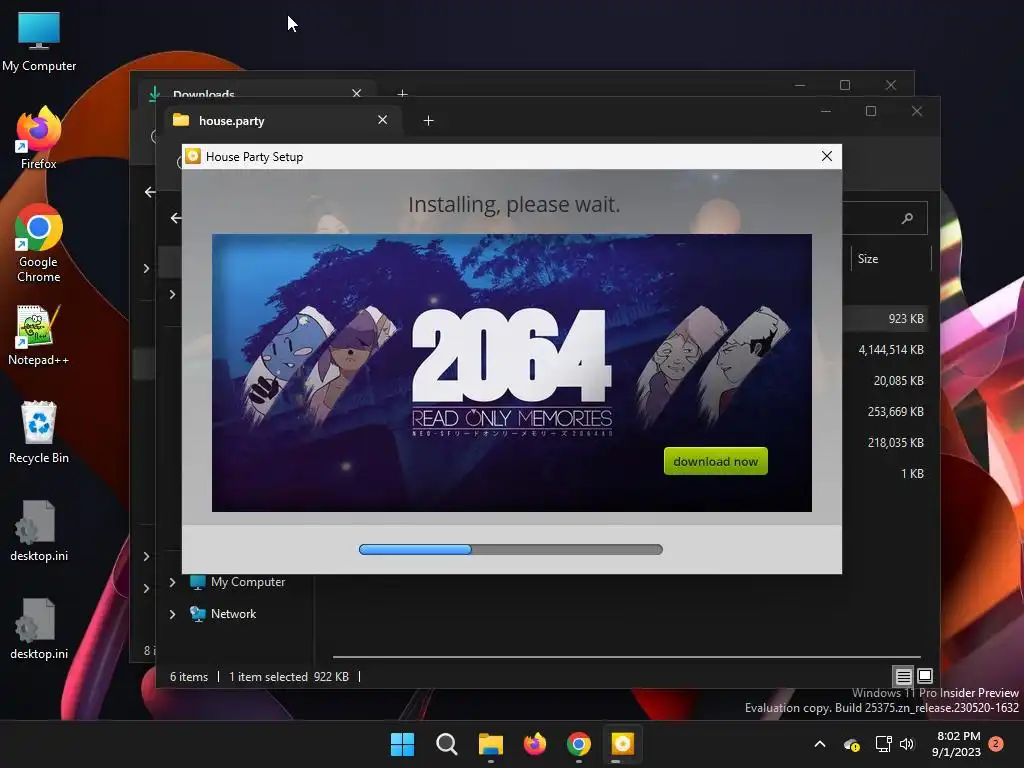
Task: Click House Party Setup taskbar icon
Action: coord(622,744)
